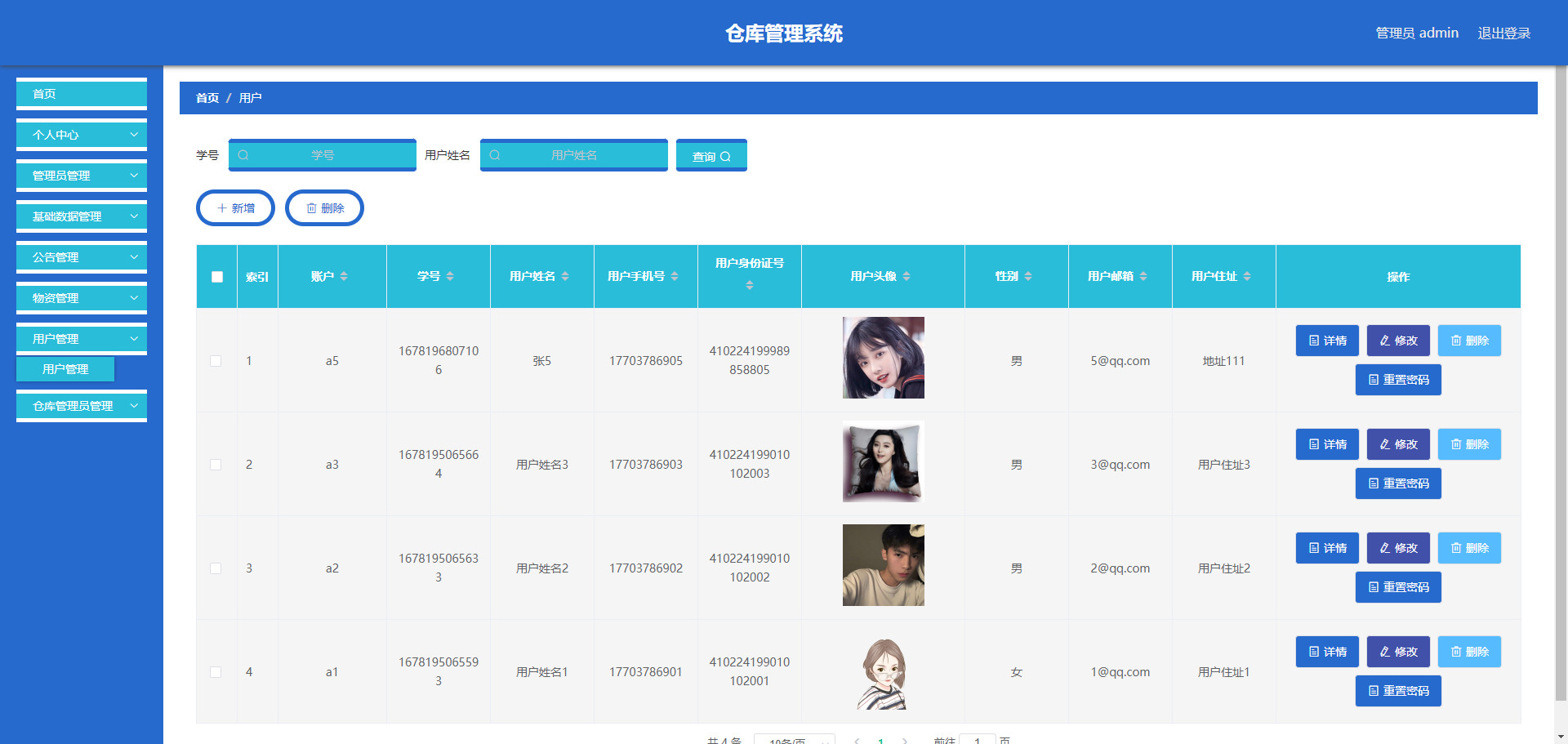Click avatar thumbnail of 用户姓名2
1568x744 pixels.
[884, 565]
